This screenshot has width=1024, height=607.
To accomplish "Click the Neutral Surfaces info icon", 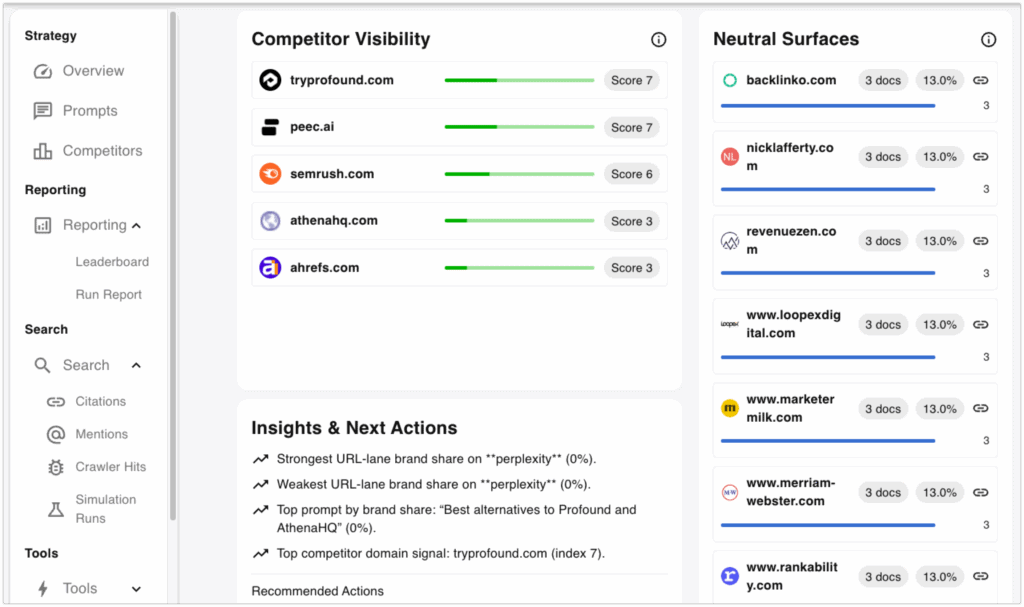I will coord(988,40).
